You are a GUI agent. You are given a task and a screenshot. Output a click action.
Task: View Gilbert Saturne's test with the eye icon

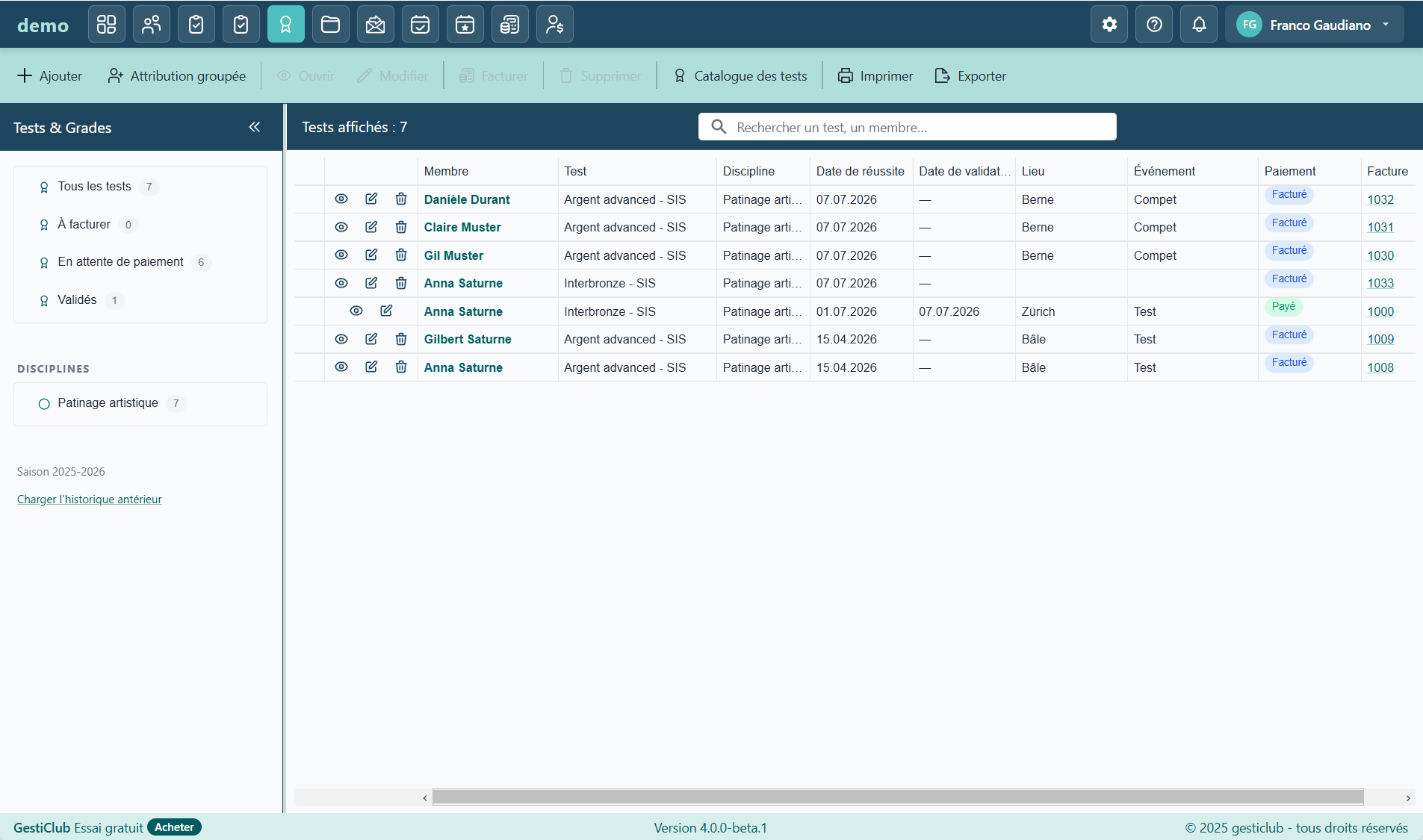(x=341, y=339)
